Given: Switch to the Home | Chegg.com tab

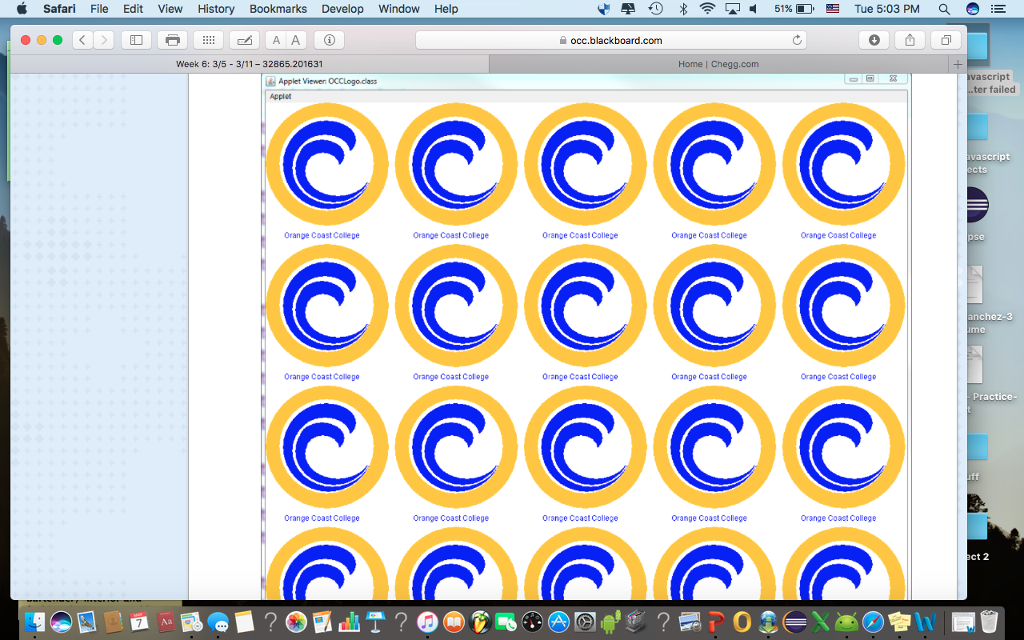Looking at the screenshot, I should pos(720,63).
